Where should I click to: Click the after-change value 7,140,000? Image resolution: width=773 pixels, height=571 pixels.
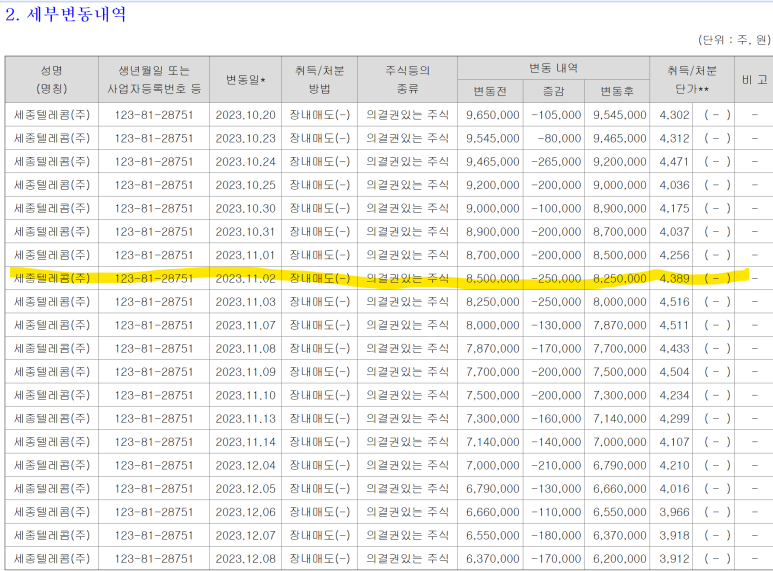[620, 419]
